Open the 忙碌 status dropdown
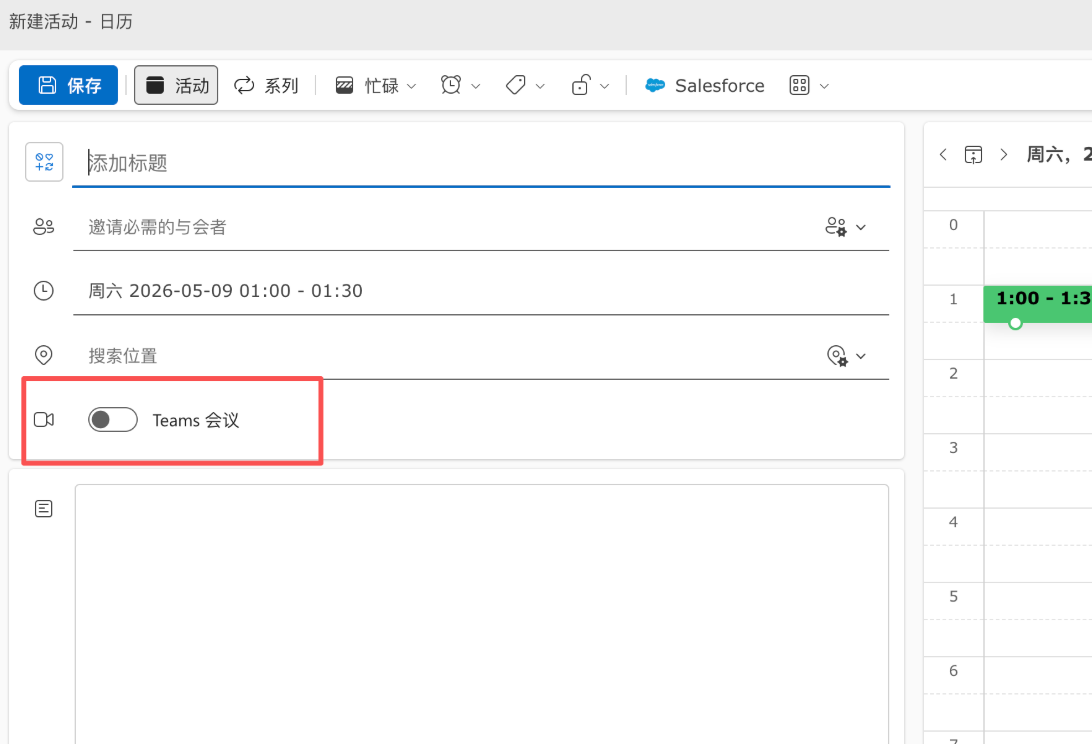Image resolution: width=1092 pixels, height=744 pixels. click(x=376, y=85)
